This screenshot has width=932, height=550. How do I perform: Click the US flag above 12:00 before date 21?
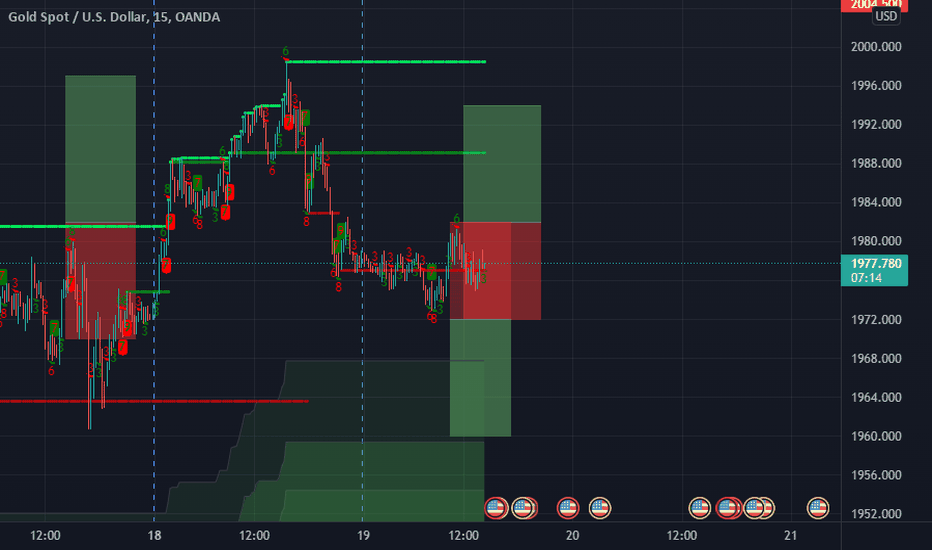point(700,508)
